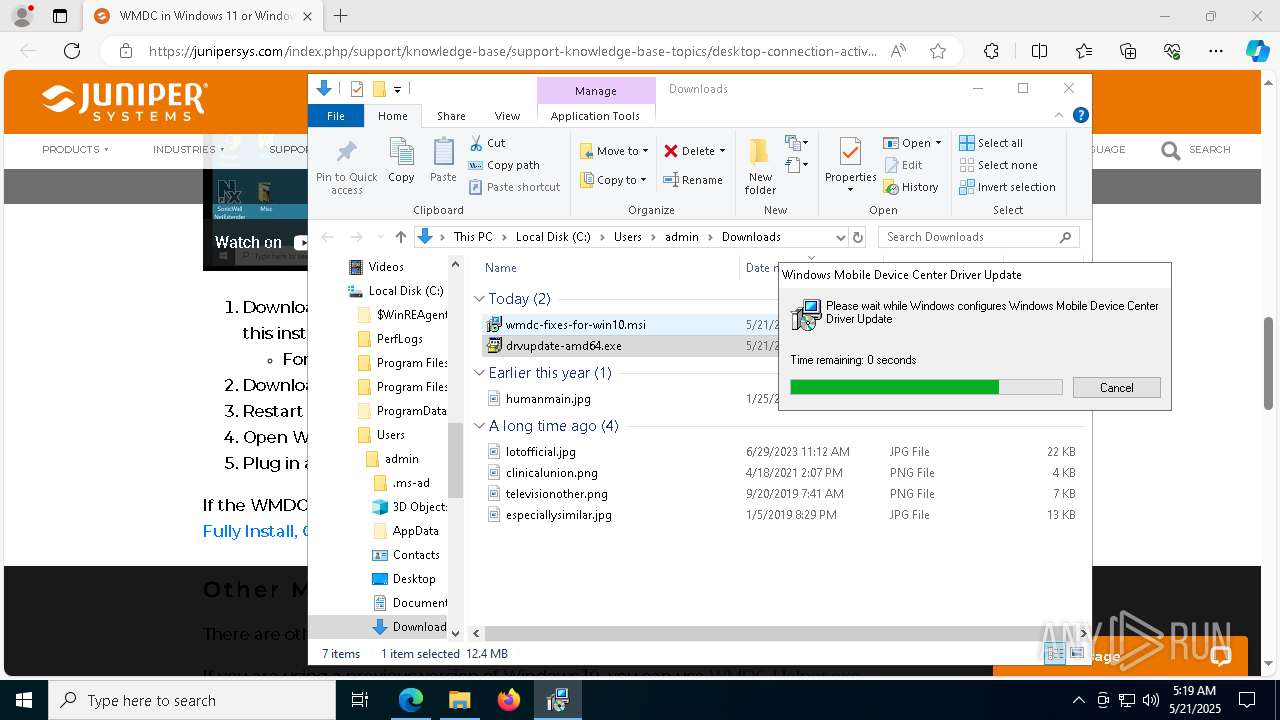Collapse A long time ago (4) group
1280x720 pixels.
pos(480,426)
